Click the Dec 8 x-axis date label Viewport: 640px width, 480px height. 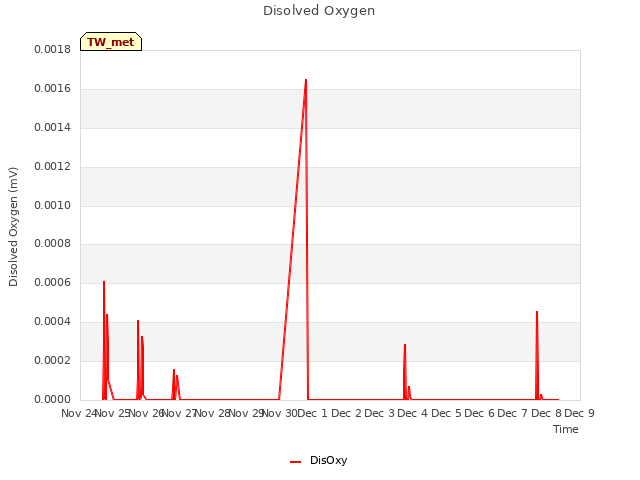click(x=546, y=413)
